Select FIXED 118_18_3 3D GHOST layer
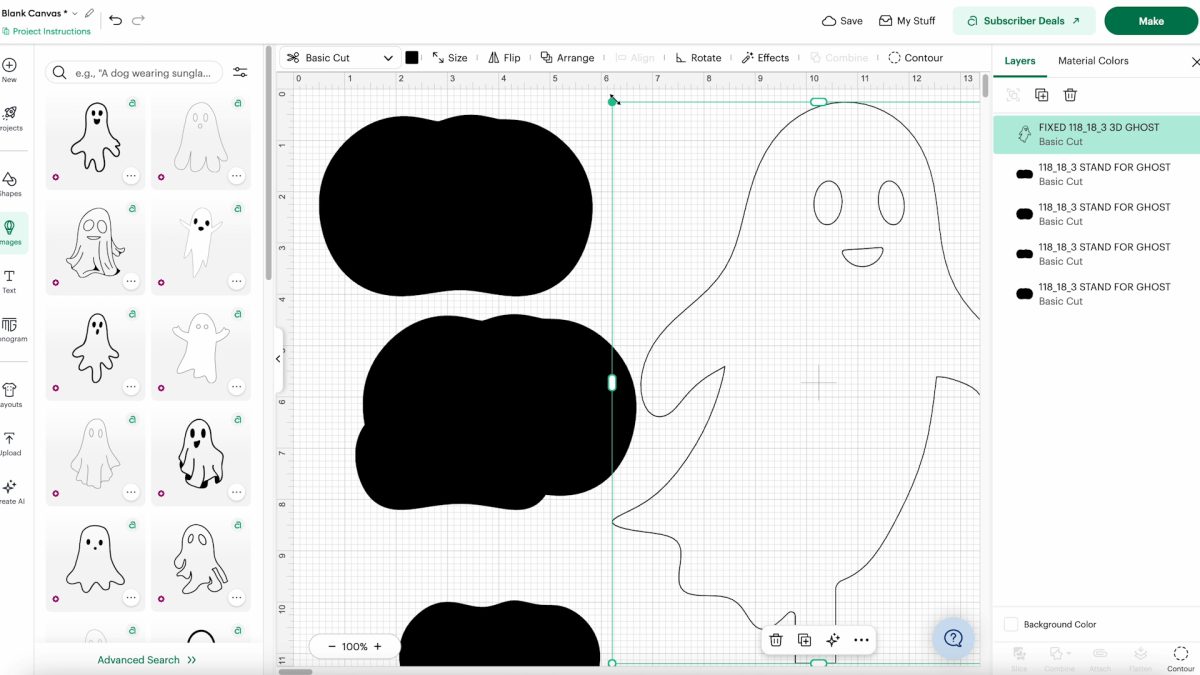This screenshot has width=1200, height=675. 1096,134
